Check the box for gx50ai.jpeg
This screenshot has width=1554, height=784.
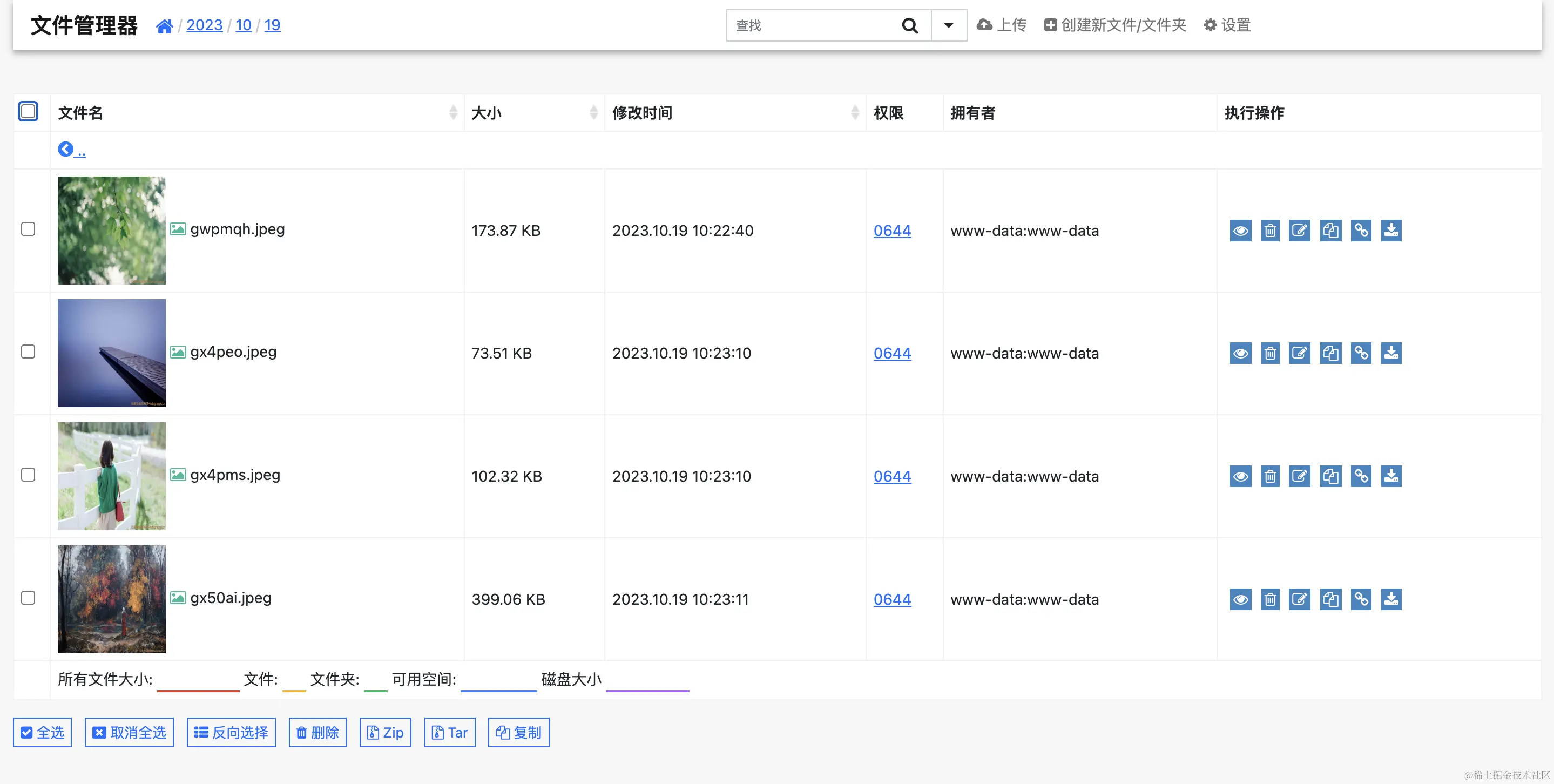28,598
